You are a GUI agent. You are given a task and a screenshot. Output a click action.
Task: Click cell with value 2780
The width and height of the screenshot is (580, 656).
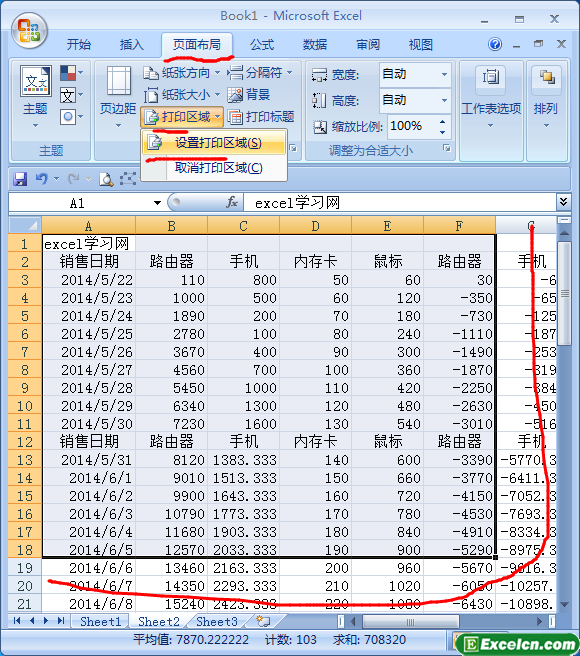(x=172, y=334)
